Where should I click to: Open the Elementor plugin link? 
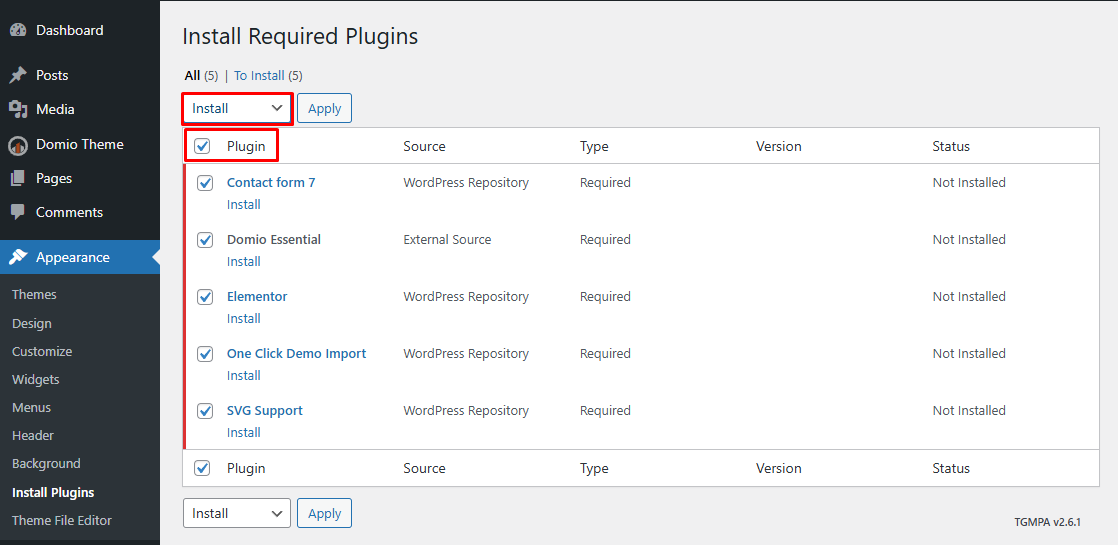(257, 297)
